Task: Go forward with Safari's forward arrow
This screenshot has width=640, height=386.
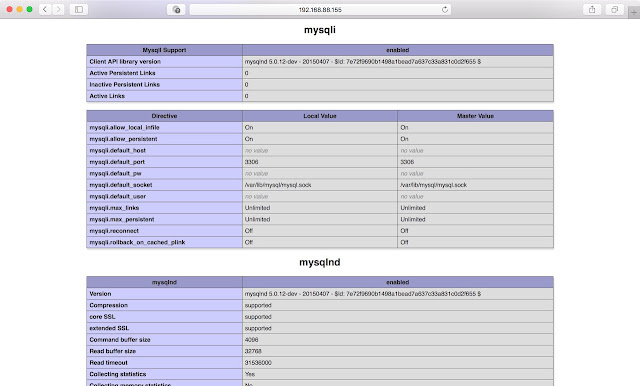Action: [x=58, y=9]
